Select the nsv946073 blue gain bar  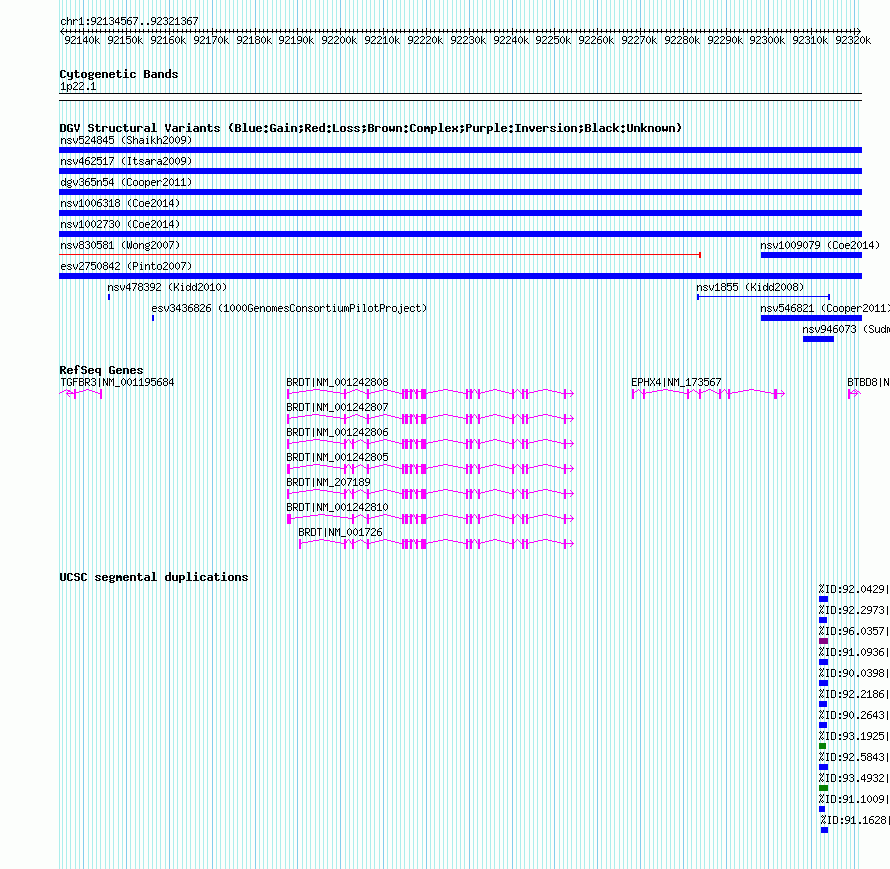click(818, 339)
